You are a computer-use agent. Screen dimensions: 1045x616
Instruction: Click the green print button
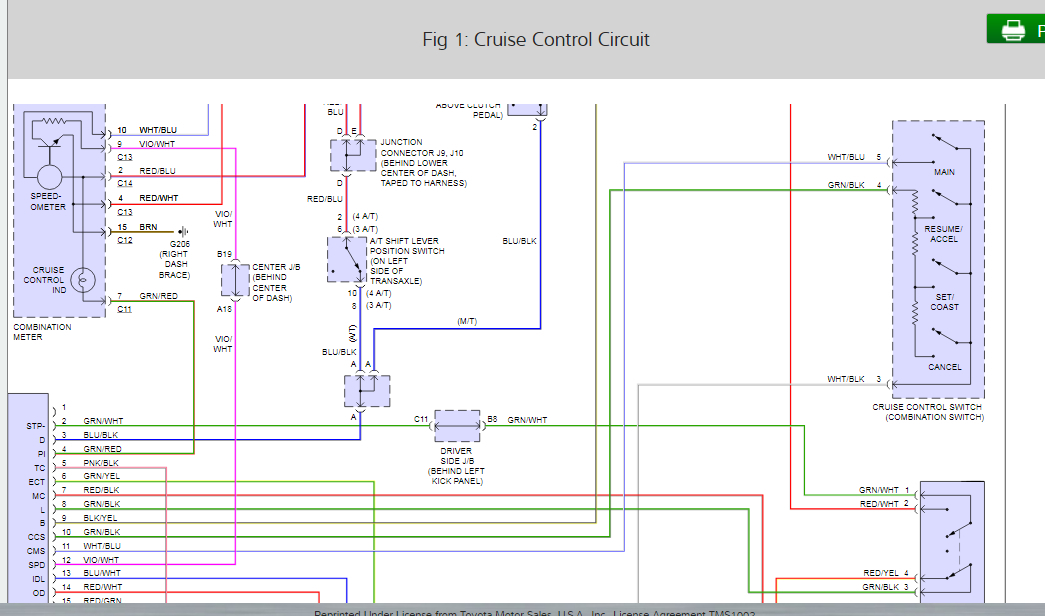1015,29
